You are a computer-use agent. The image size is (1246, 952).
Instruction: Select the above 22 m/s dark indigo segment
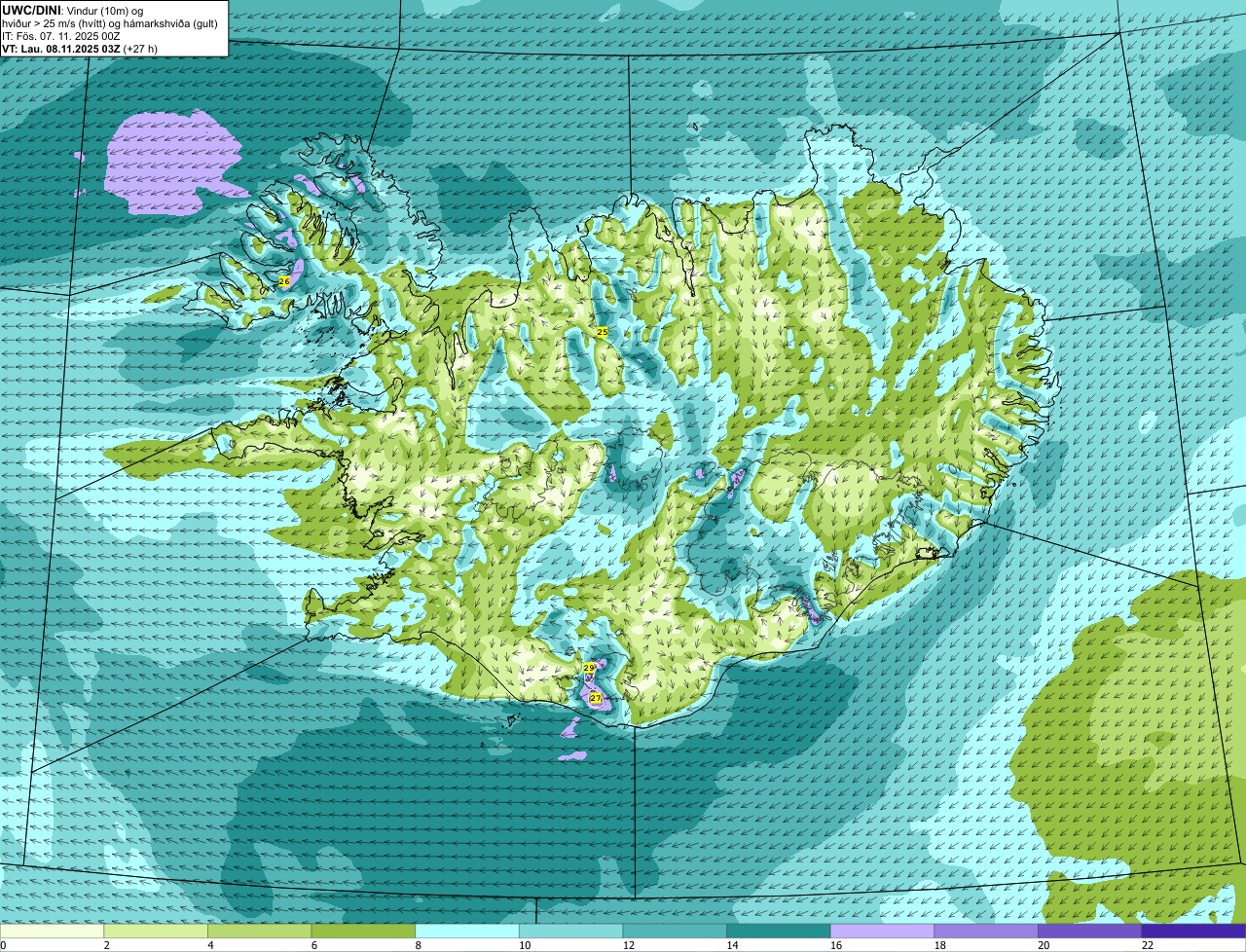point(1193,931)
